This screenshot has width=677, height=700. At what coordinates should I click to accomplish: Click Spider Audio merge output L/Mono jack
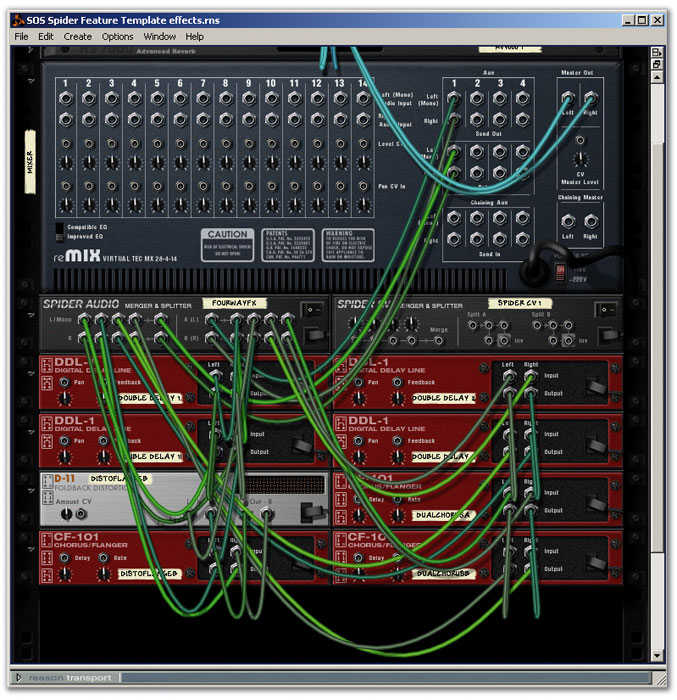tap(160, 319)
